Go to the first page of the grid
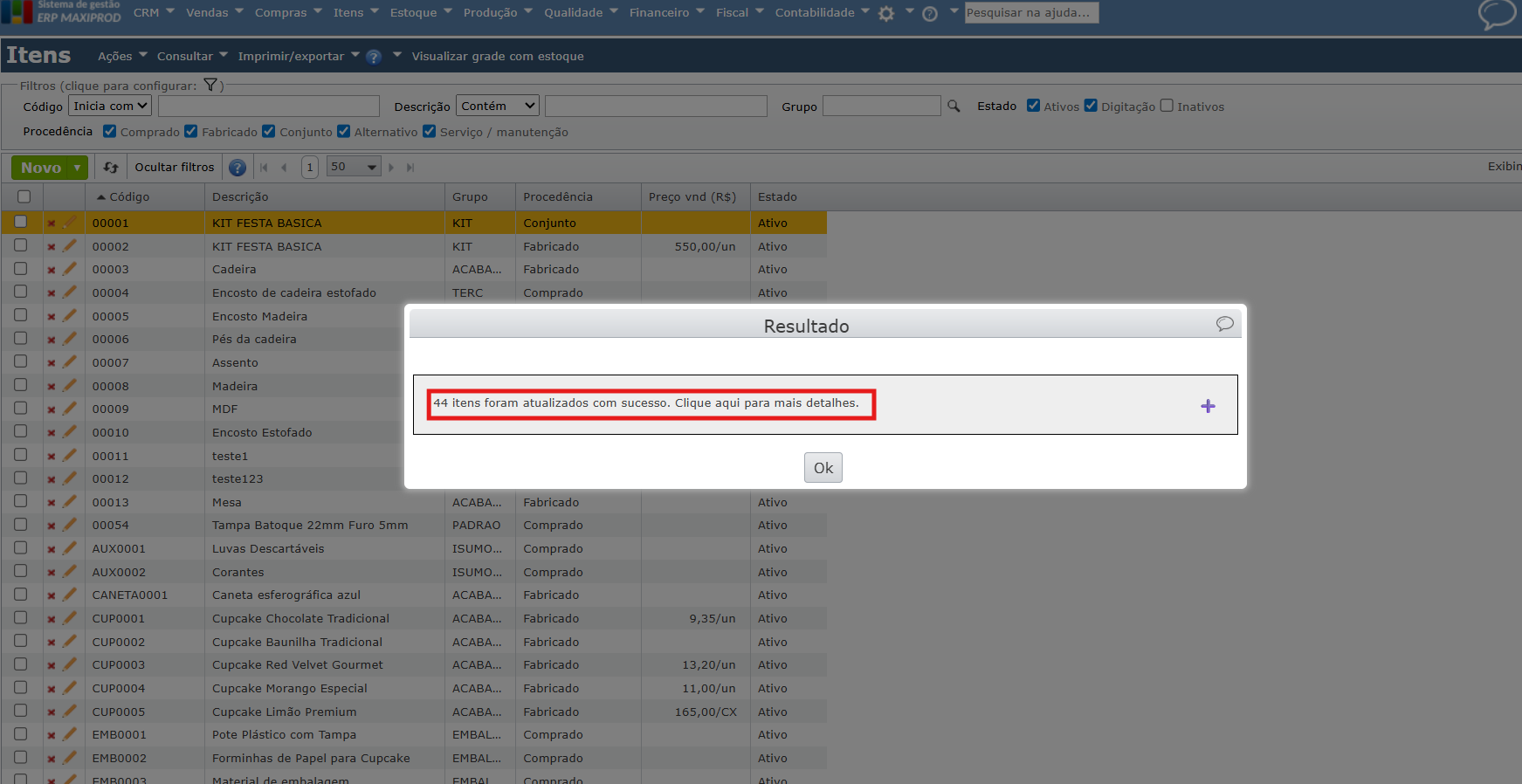This screenshot has height=784, width=1522. (264, 168)
